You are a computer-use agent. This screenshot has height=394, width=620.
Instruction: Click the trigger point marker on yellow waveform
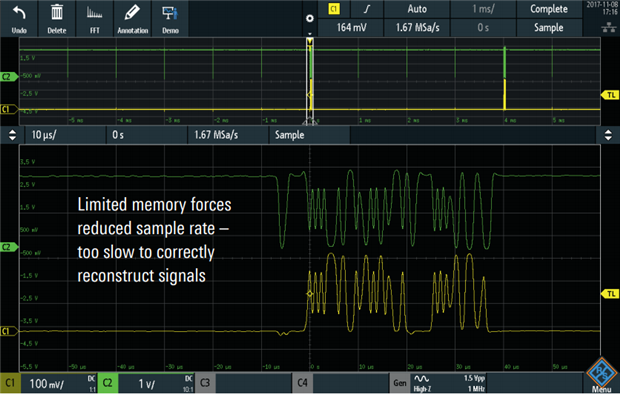(x=310, y=294)
